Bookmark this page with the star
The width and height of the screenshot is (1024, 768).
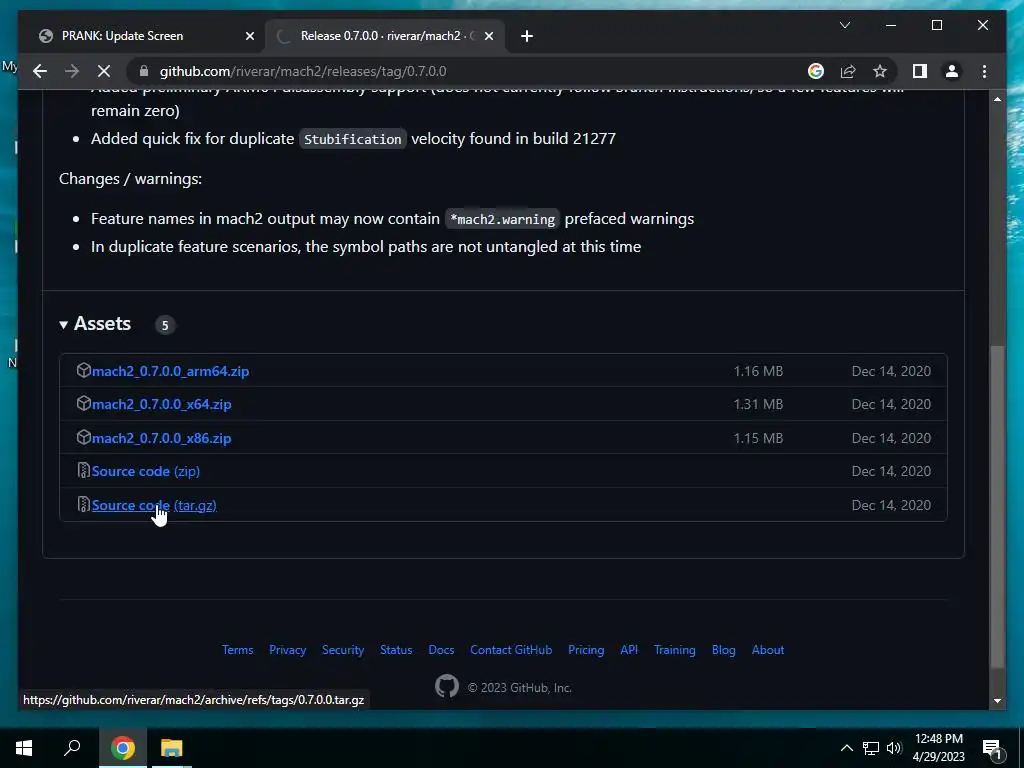pos(880,71)
